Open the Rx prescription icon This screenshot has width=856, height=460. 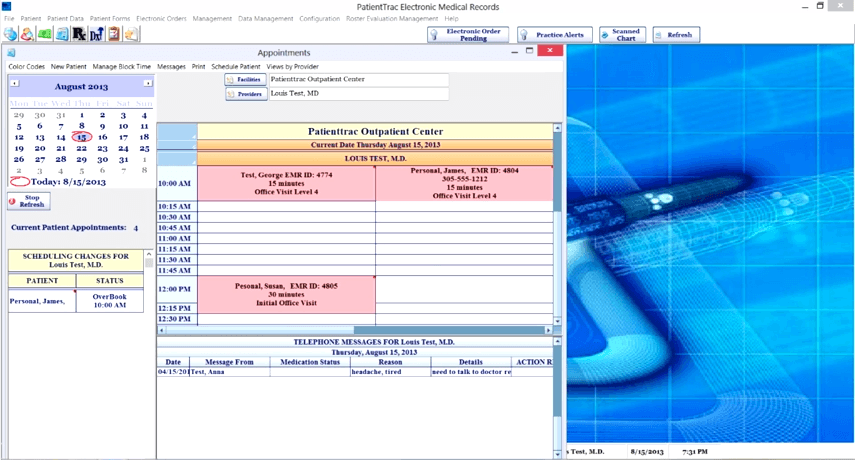[x=79, y=34]
